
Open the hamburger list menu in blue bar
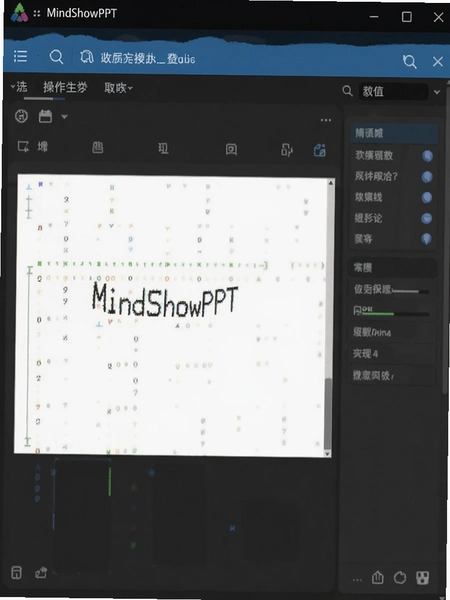20,56
